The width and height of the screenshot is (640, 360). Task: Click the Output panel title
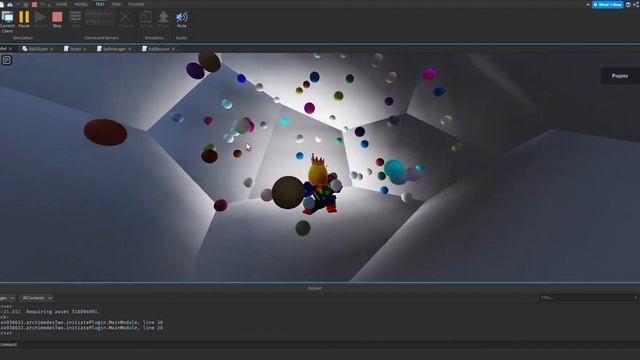pos(314,288)
